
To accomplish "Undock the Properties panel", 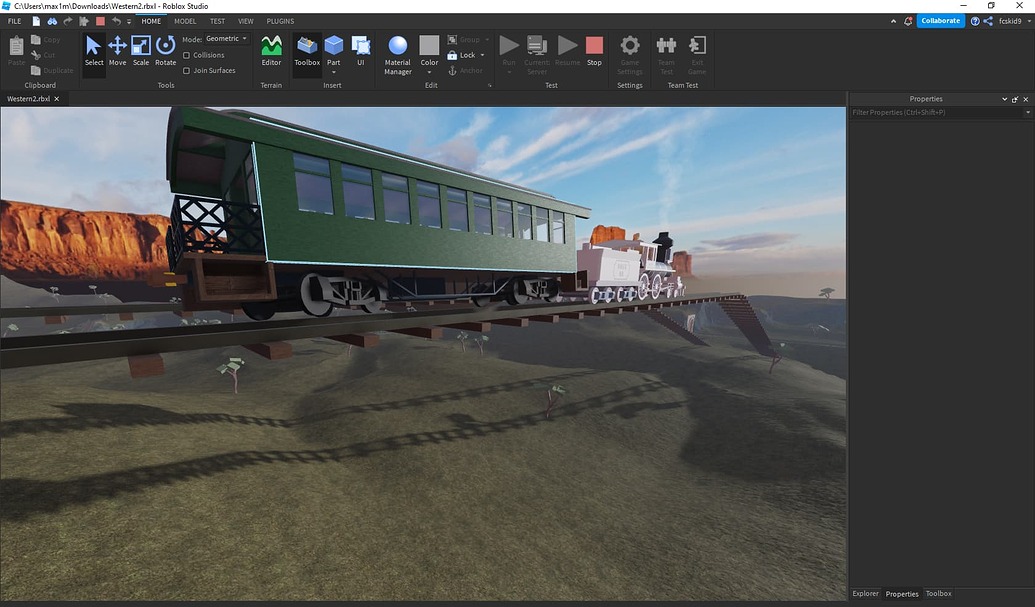I will coord(1015,99).
